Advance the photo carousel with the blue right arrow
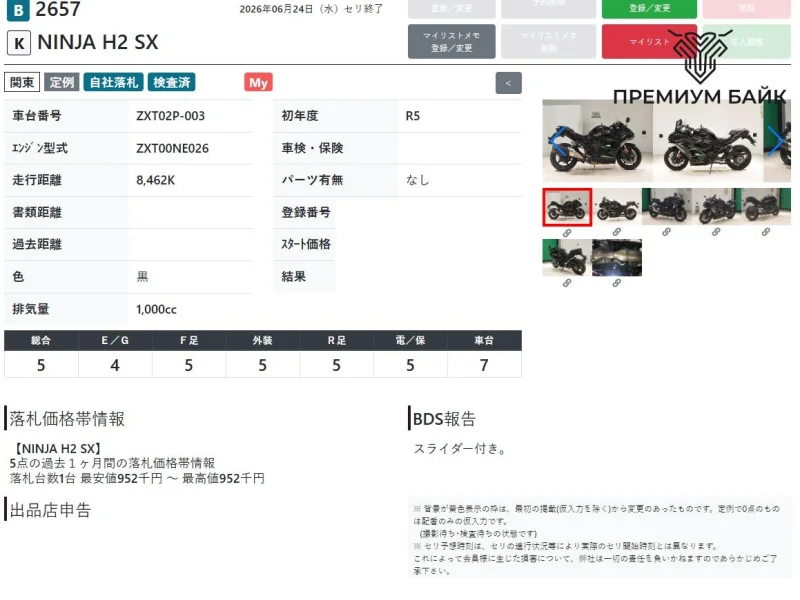Screen dimensions: 800x600 [x=776, y=140]
